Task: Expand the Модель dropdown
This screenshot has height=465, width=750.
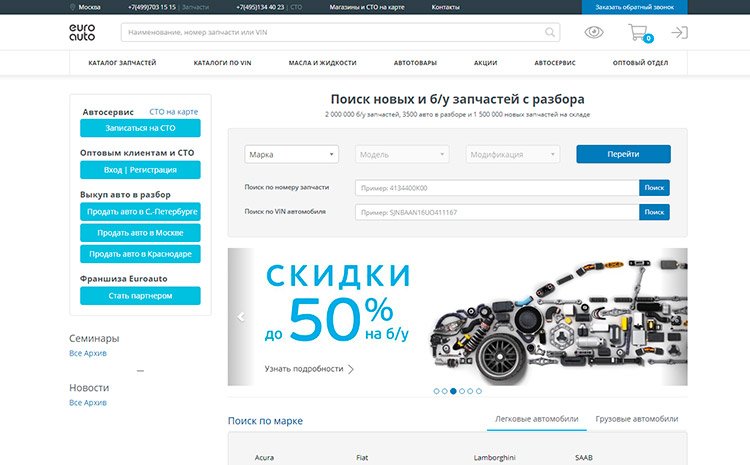Action: pos(402,154)
